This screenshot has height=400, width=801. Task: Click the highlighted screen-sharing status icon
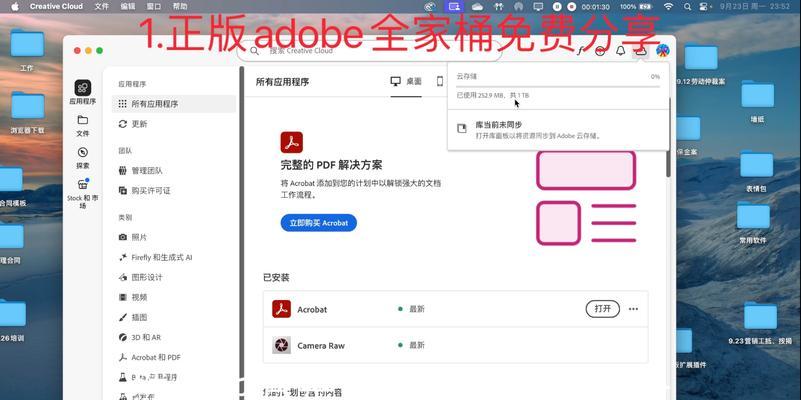(x=454, y=7)
